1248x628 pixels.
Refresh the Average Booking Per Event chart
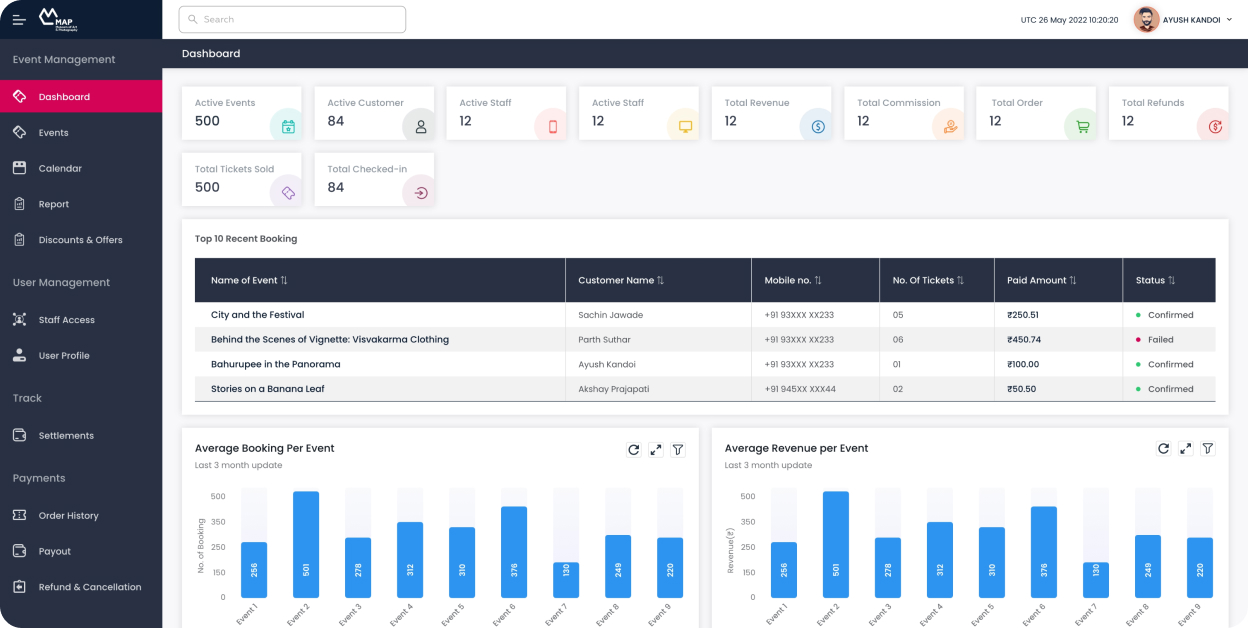tap(633, 450)
